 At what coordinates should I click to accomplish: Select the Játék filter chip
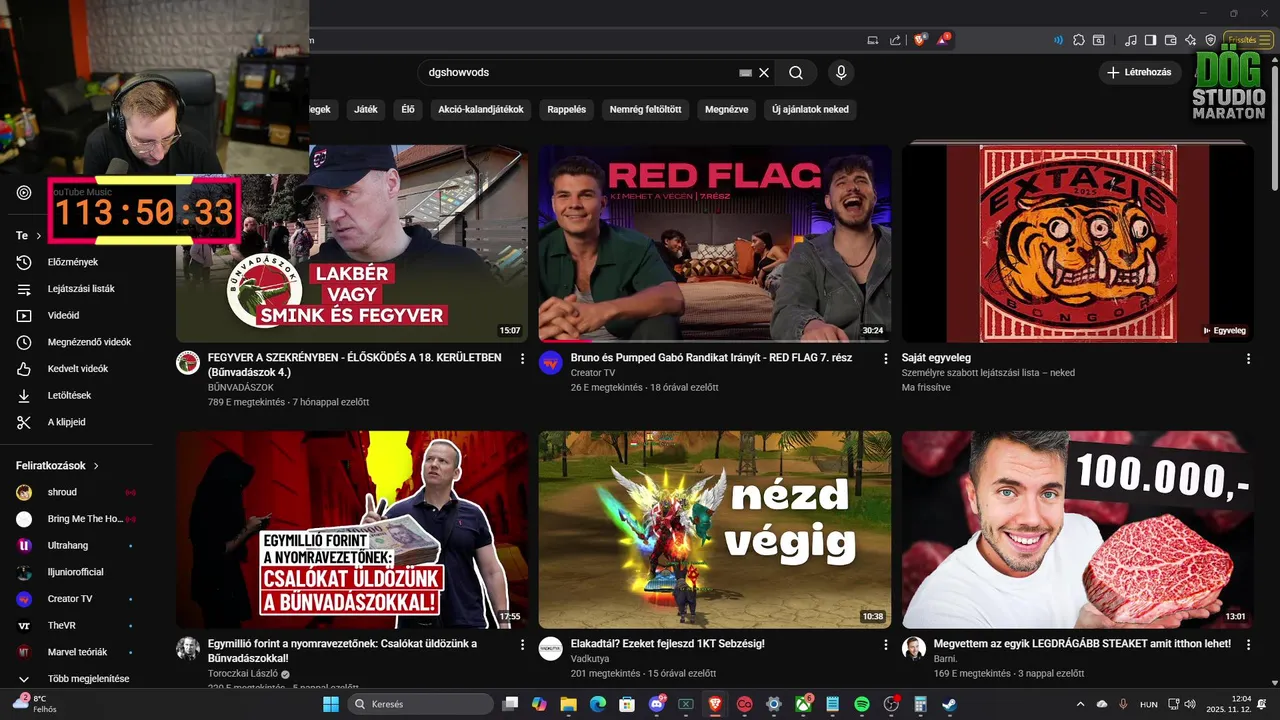(366, 109)
